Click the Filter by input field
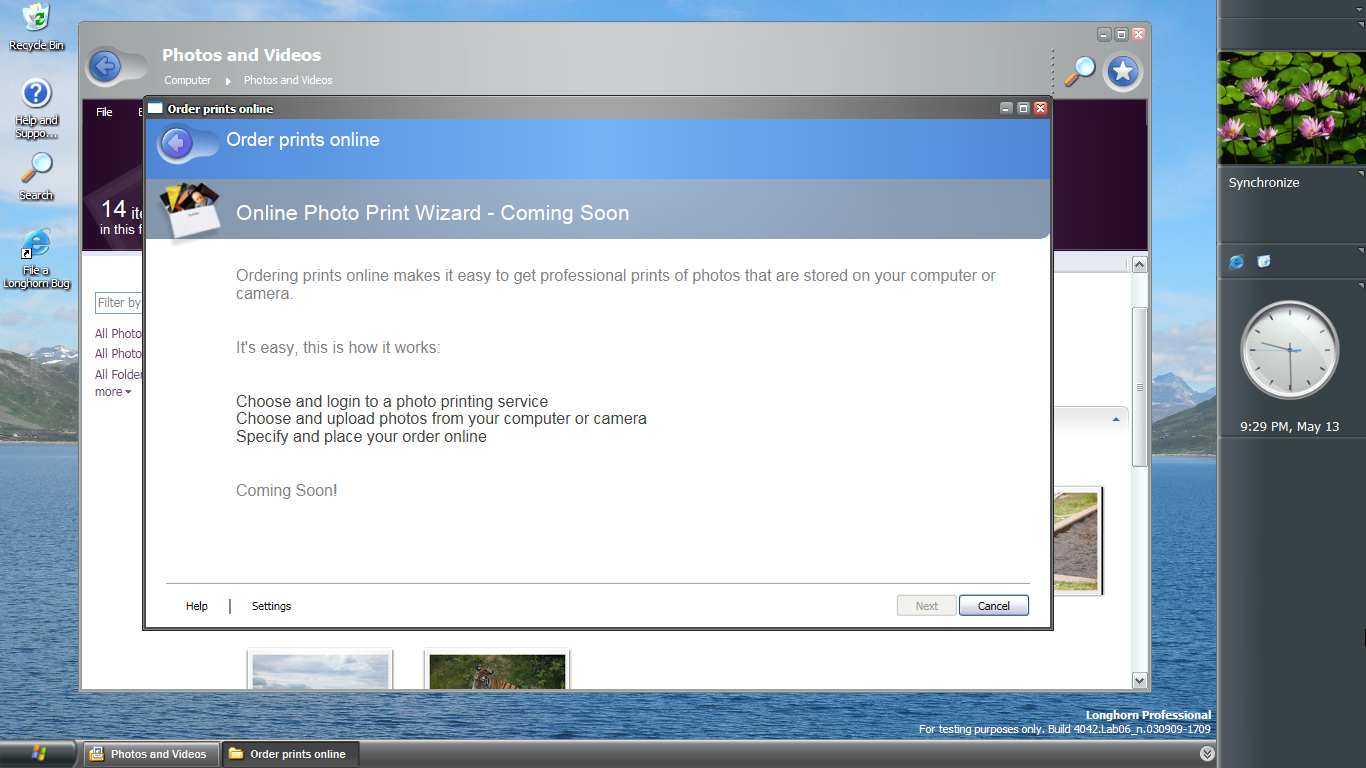 coord(119,302)
